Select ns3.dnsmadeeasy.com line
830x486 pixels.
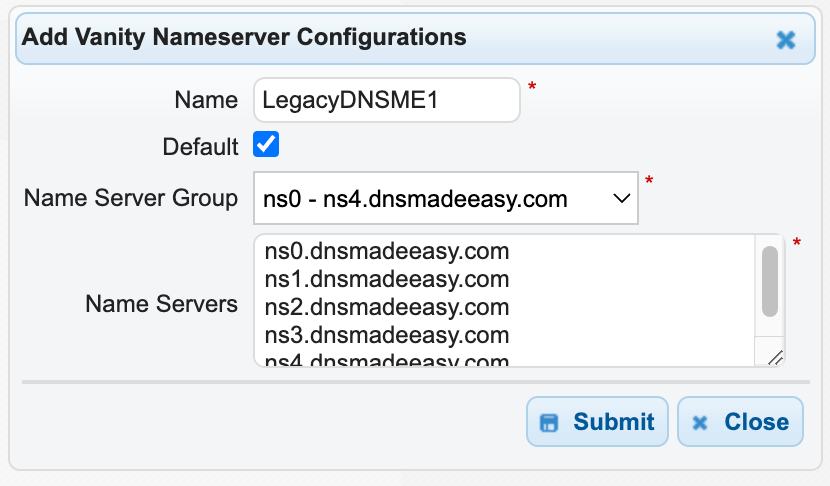click(x=387, y=335)
